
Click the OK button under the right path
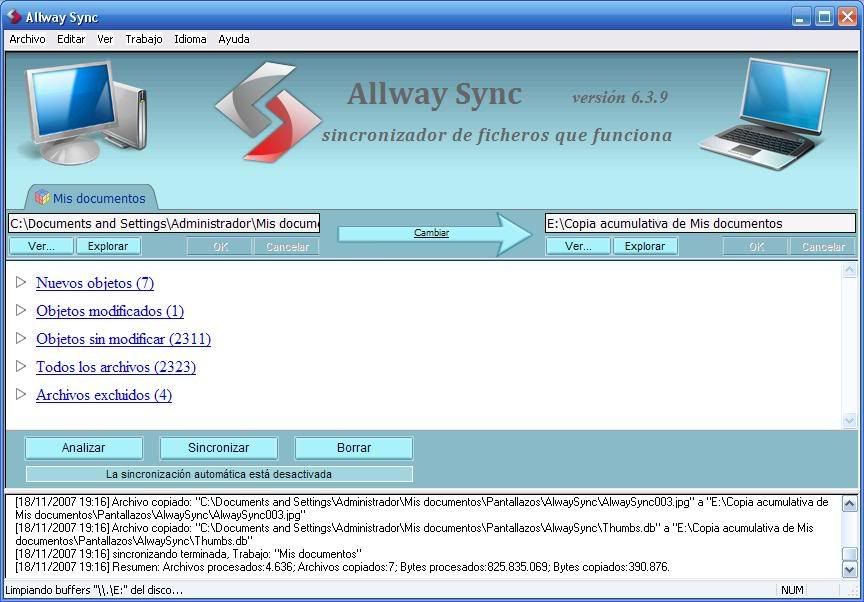pos(756,247)
